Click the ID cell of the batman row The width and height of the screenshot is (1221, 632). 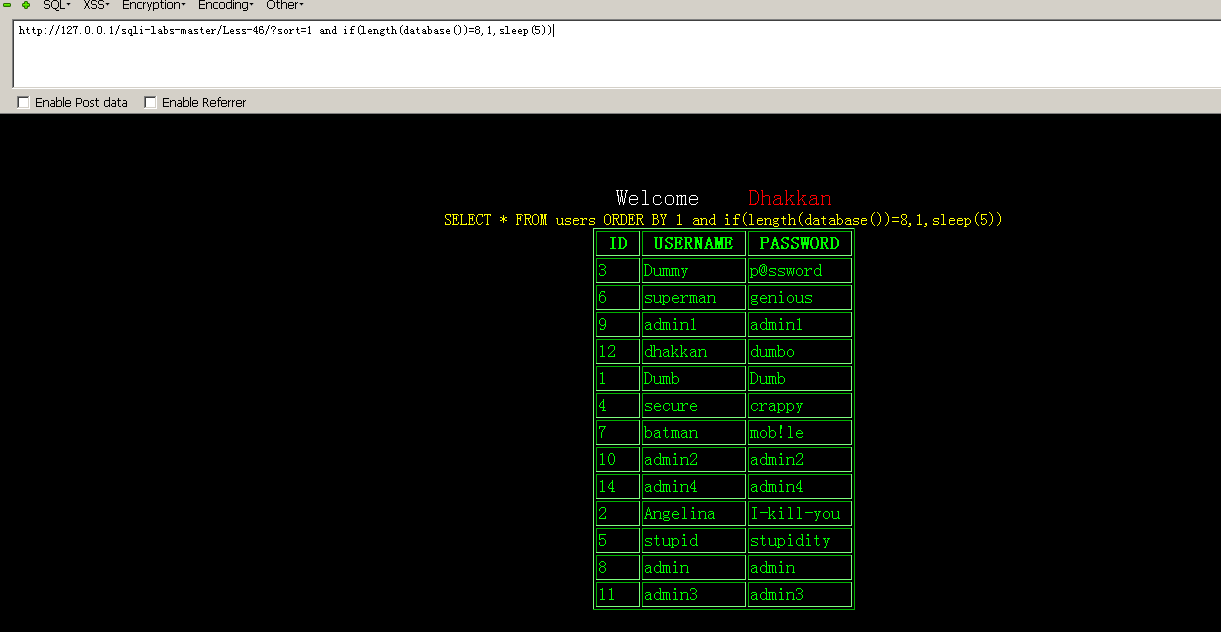click(x=618, y=433)
